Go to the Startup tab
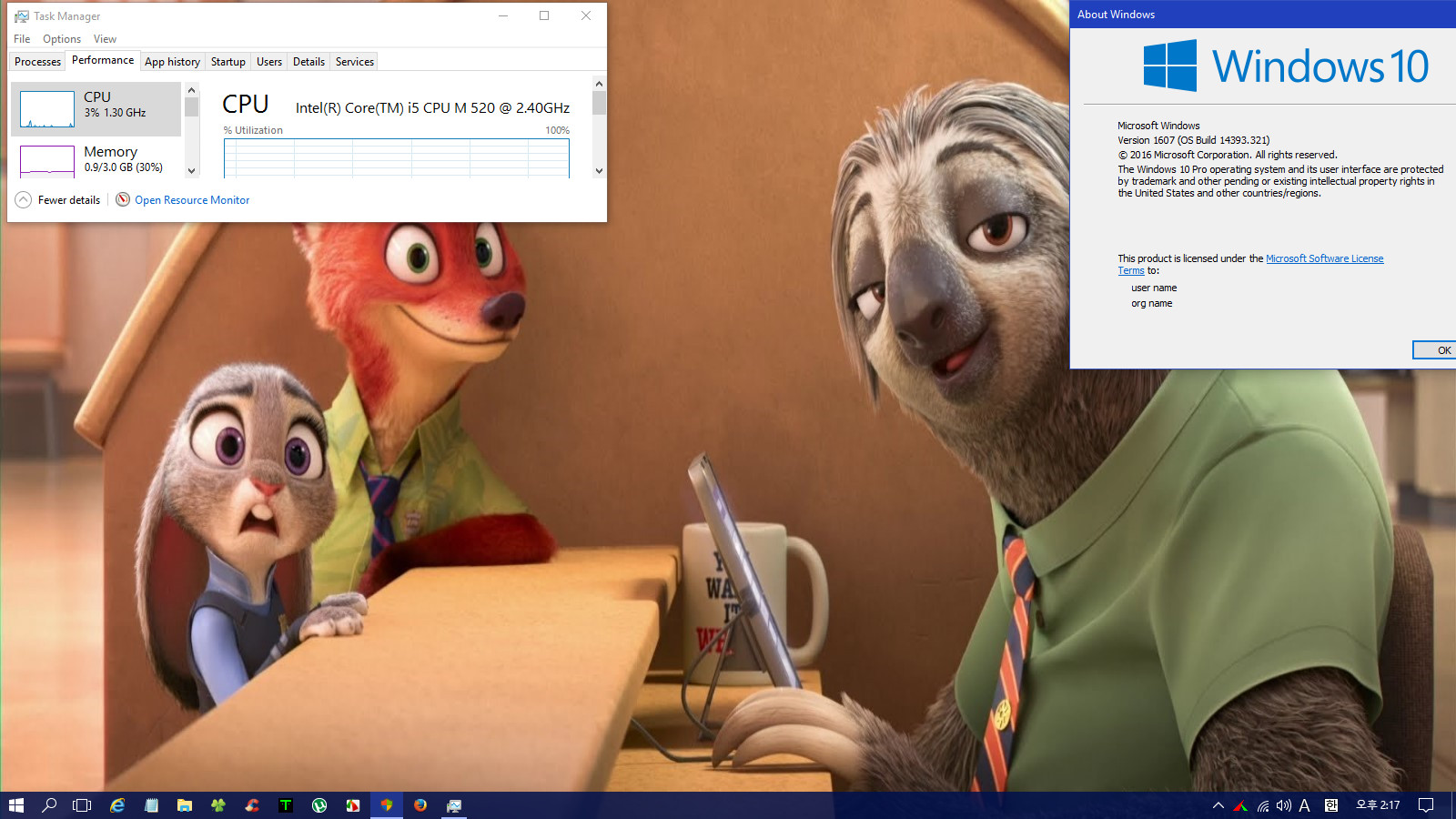The height and width of the screenshot is (819, 1456). pos(228,62)
